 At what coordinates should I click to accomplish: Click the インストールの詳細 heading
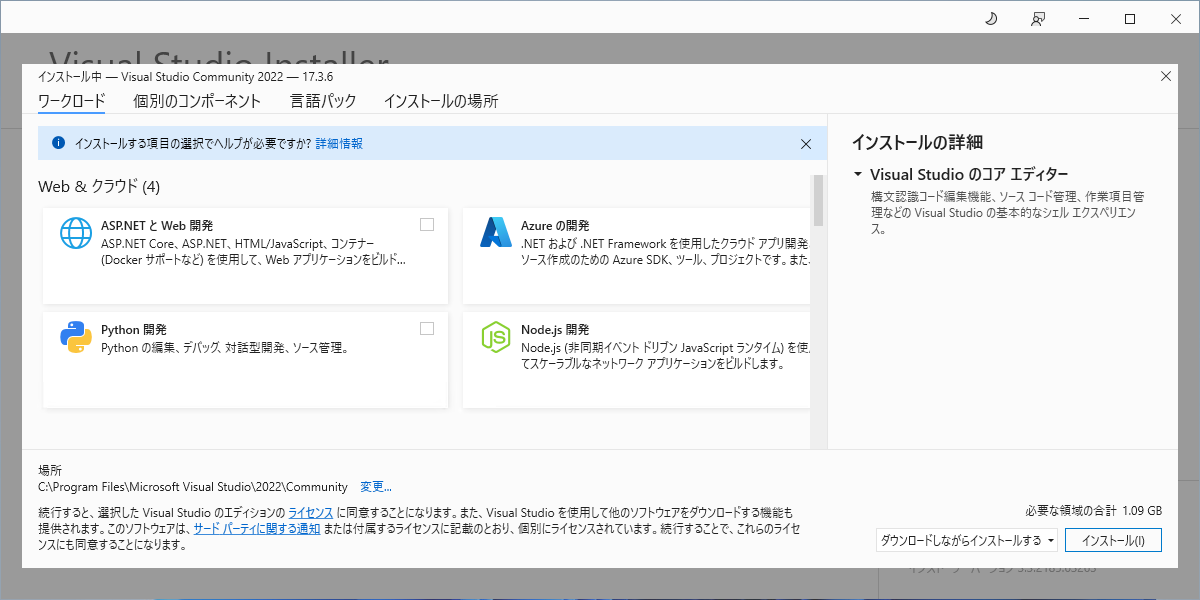pyautogui.click(x=917, y=143)
